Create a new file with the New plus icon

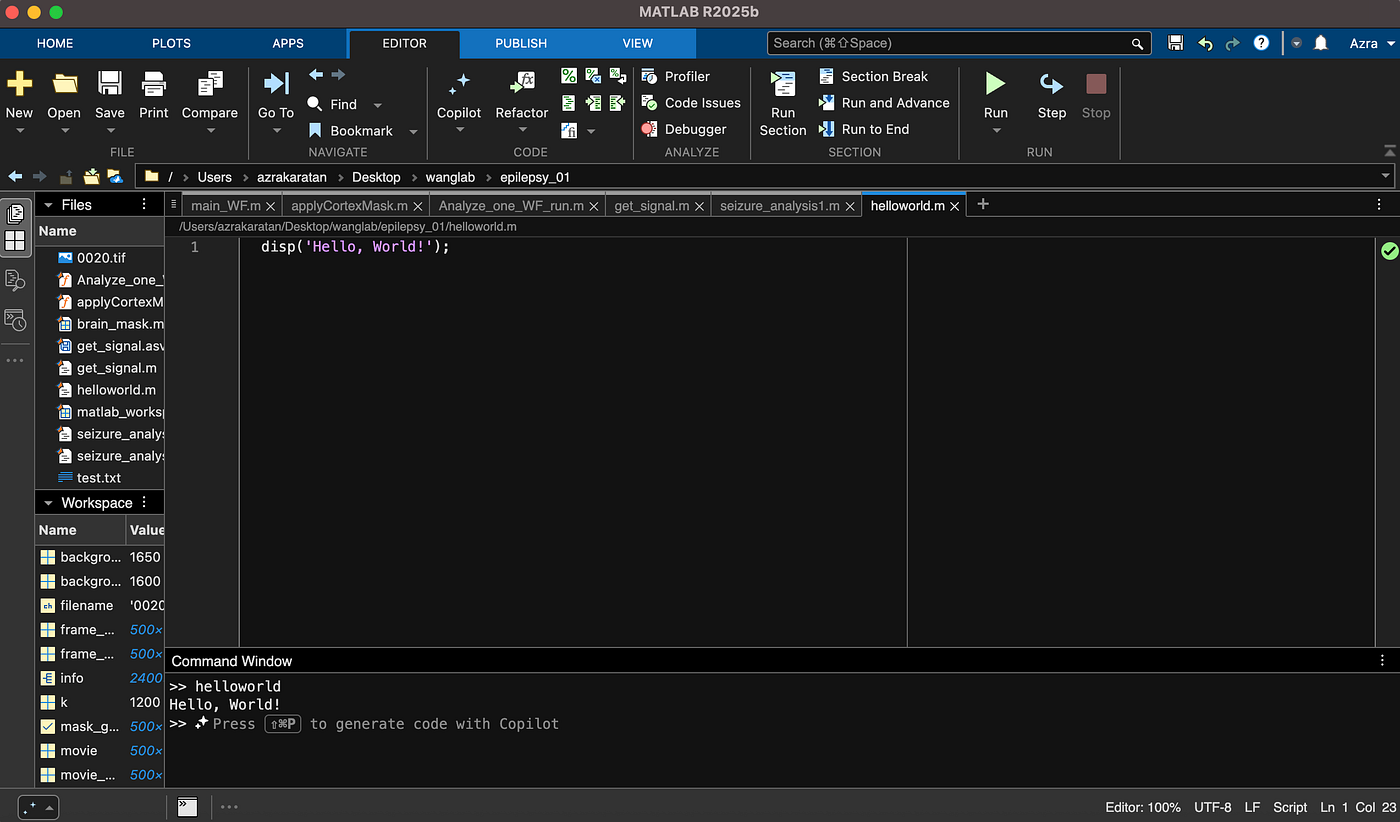tap(19, 84)
